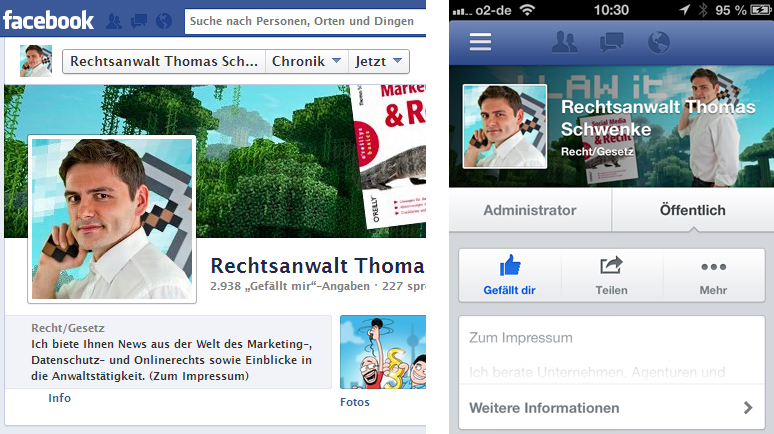
Task: Open the hamburger menu in mobile app
Action: [480, 42]
